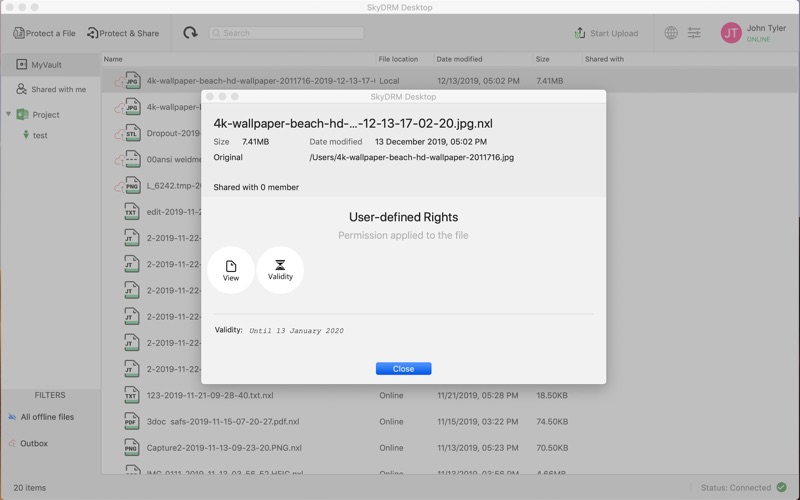Open the preferences sliders icon
The height and width of the screenshot is (500, 800).
click(x=694, y=33)
